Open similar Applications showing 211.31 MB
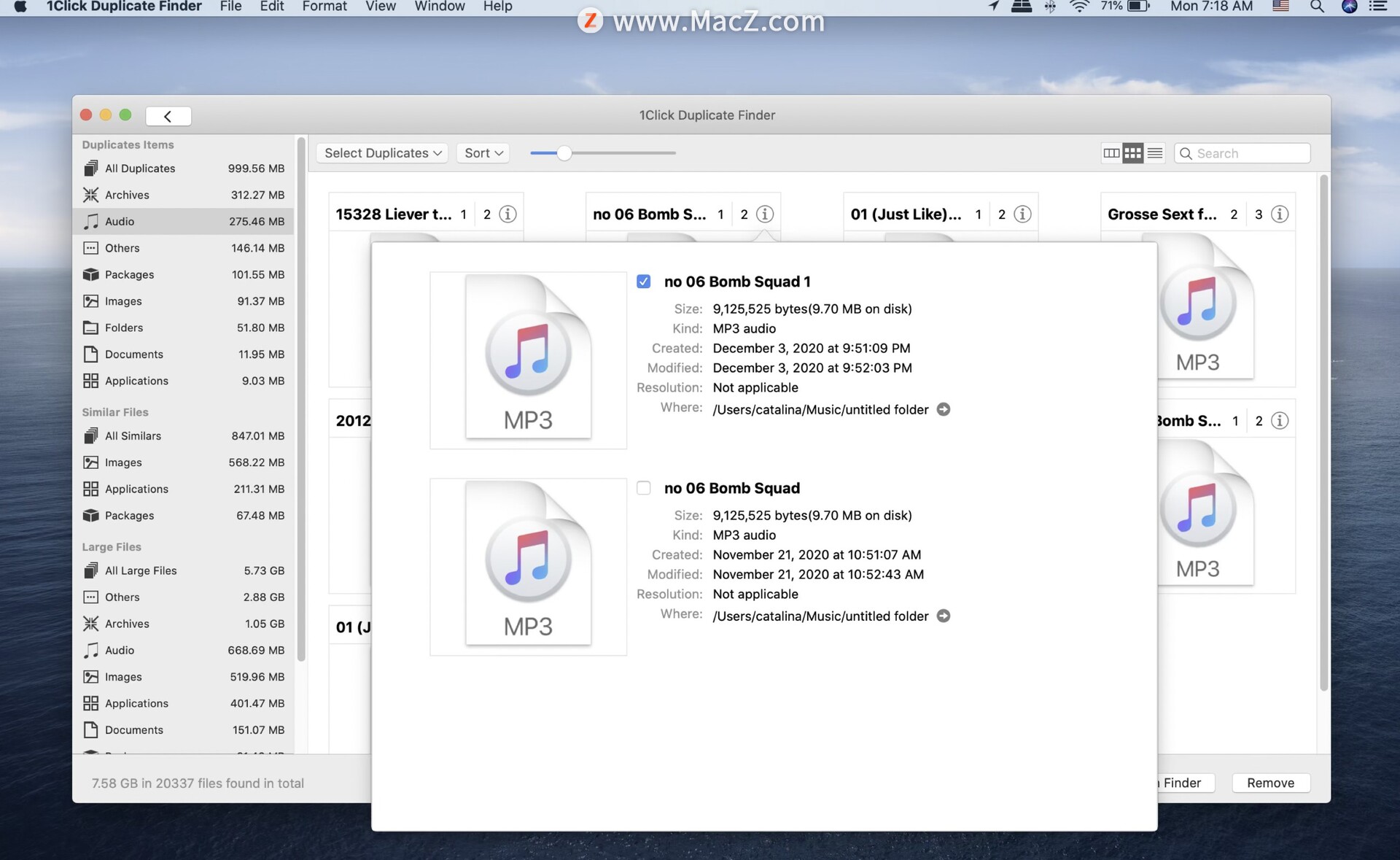Screen dimensions: 1400x860 click(x=183, y=489)
